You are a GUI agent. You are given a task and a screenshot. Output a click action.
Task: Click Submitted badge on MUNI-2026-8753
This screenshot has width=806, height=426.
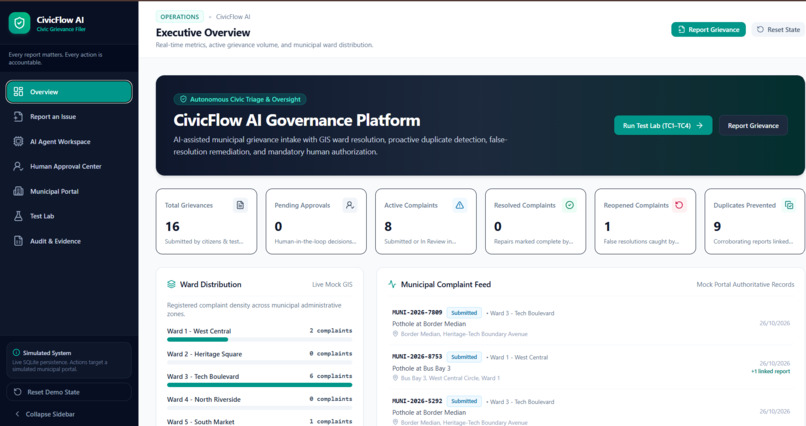[x=464, y=357]
